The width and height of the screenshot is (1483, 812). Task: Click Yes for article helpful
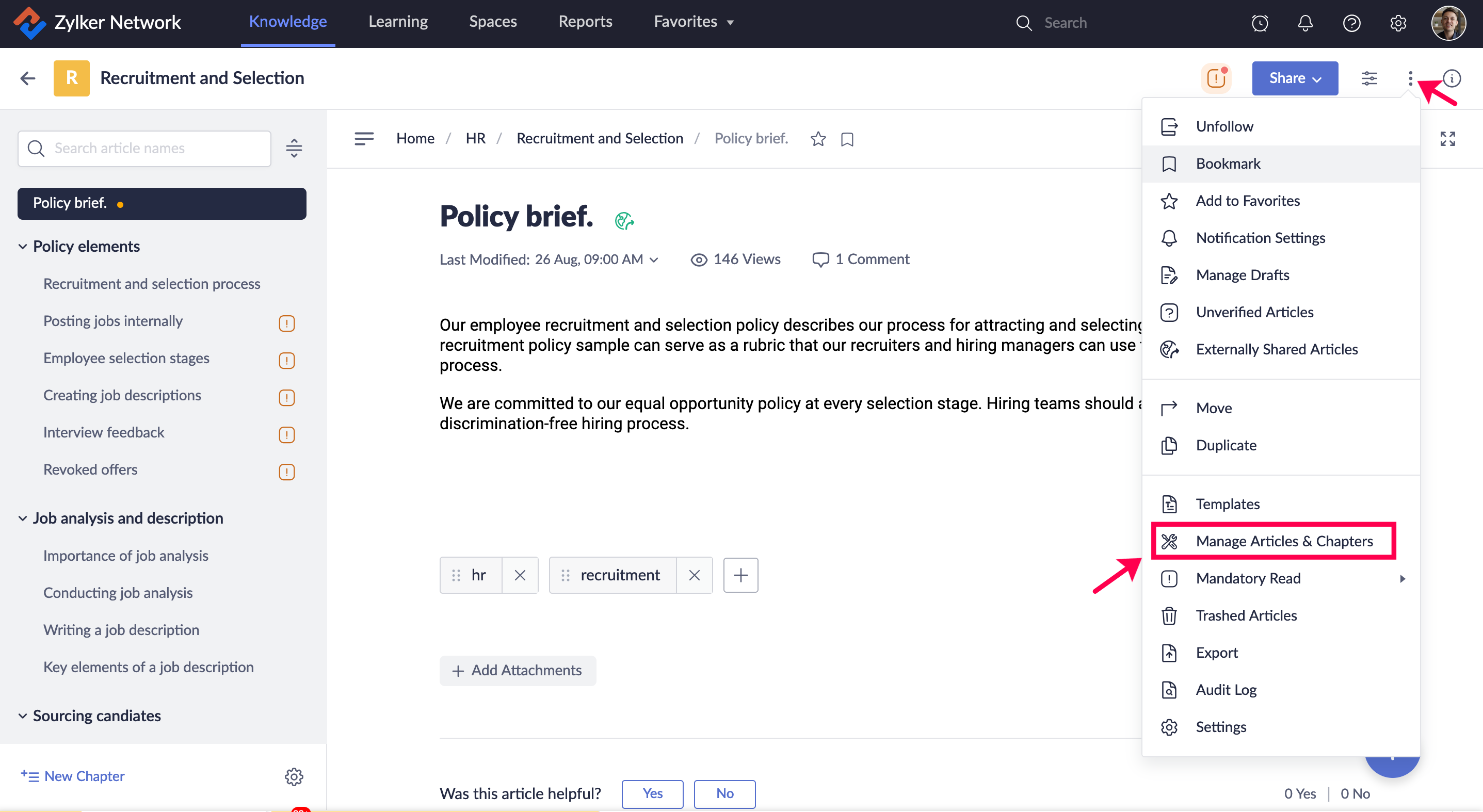click(652, 793)
